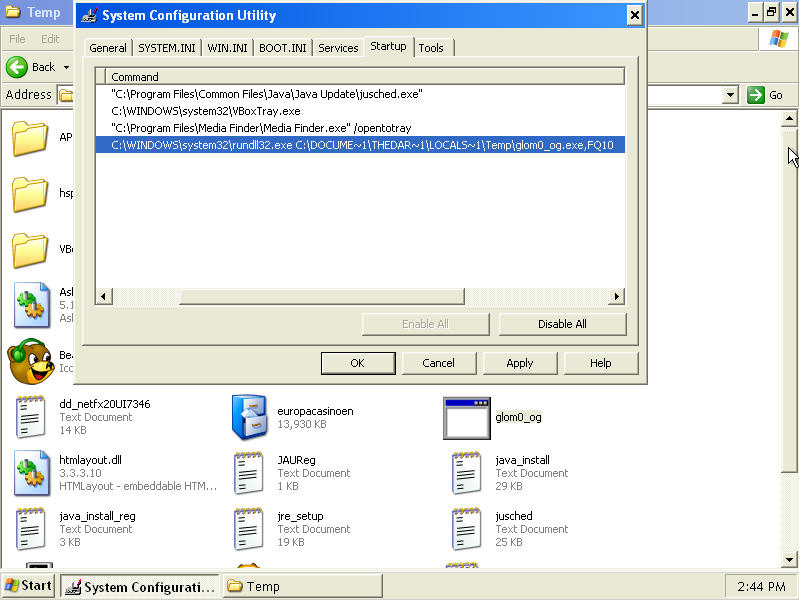
Task: Switch to the General tab
Action: coord(108,48)
